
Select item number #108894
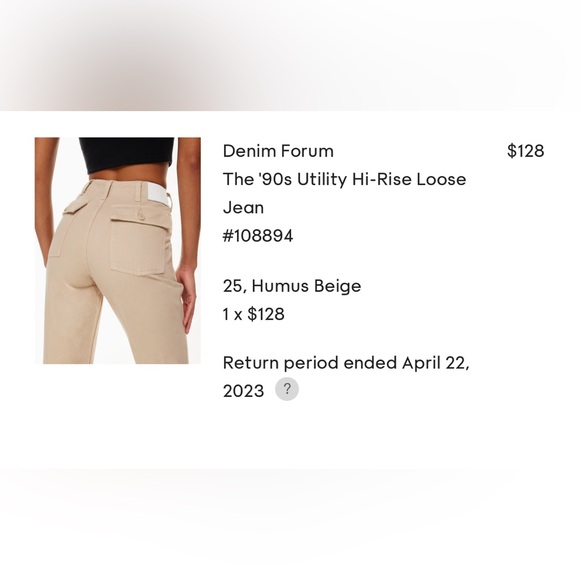[x=258, y=236]
